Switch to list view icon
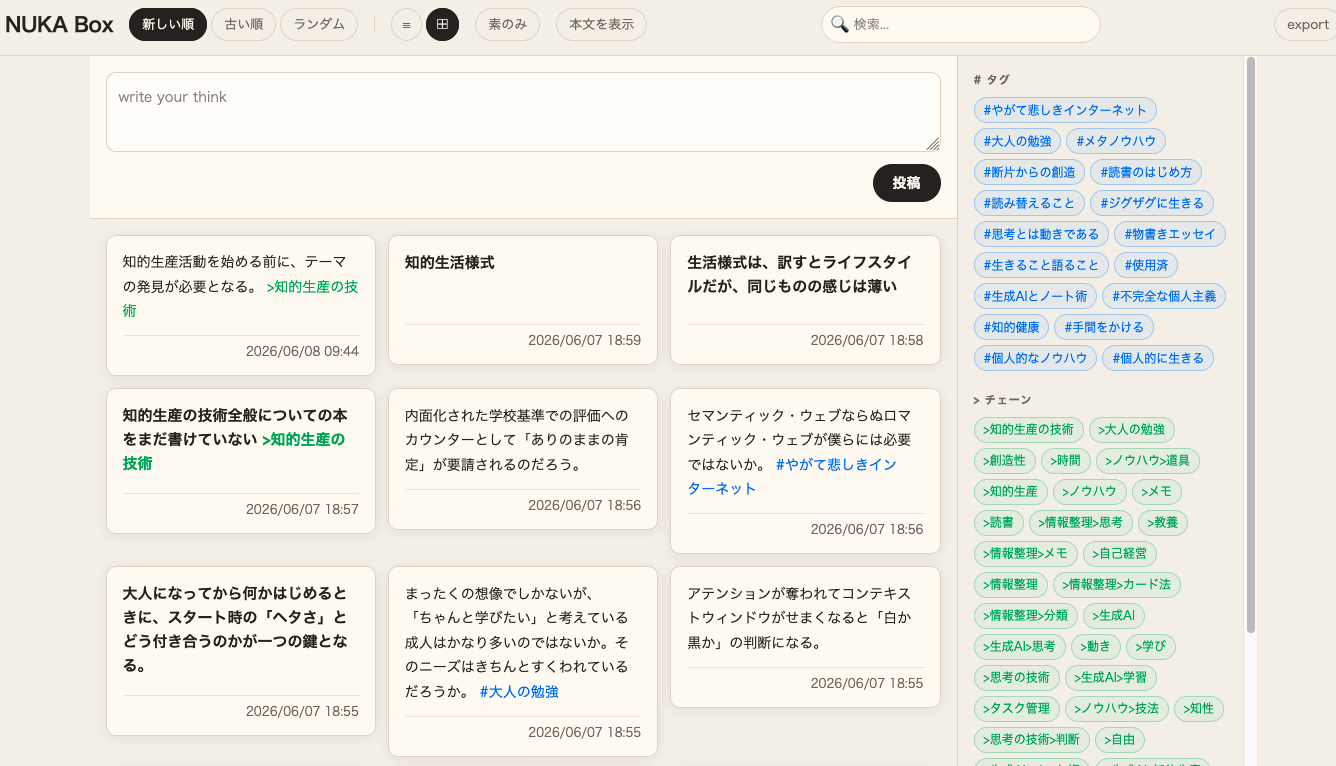 tap(405, 24)
